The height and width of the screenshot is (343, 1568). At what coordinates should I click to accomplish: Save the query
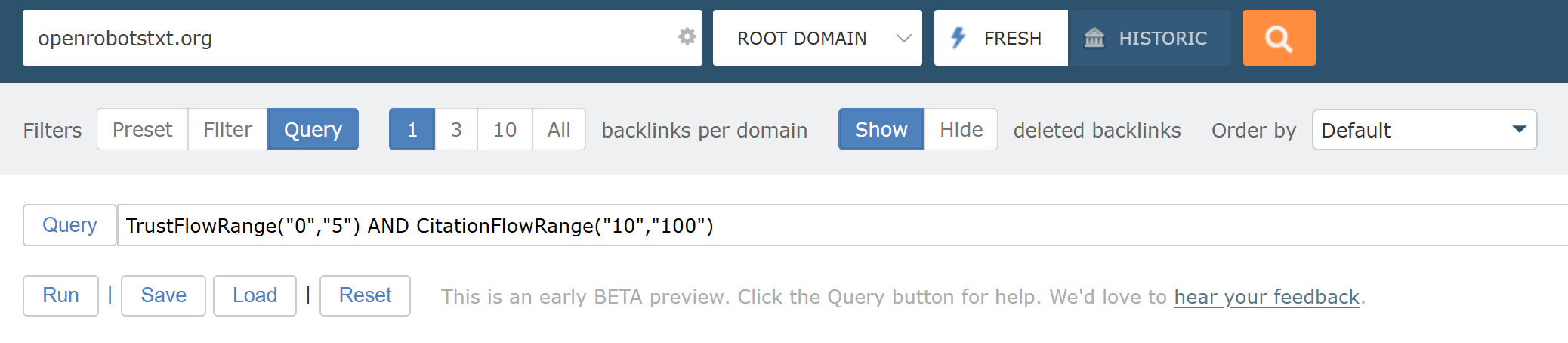click(163, 295)
